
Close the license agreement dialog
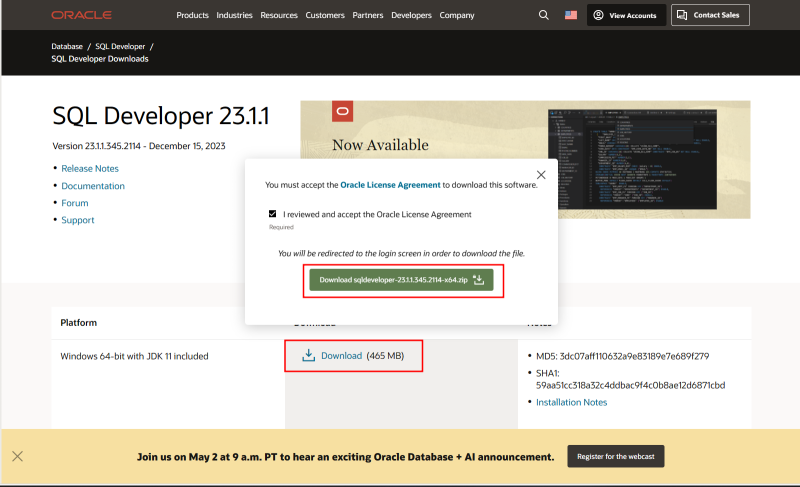pyautogui.click(x=541, y=175)
